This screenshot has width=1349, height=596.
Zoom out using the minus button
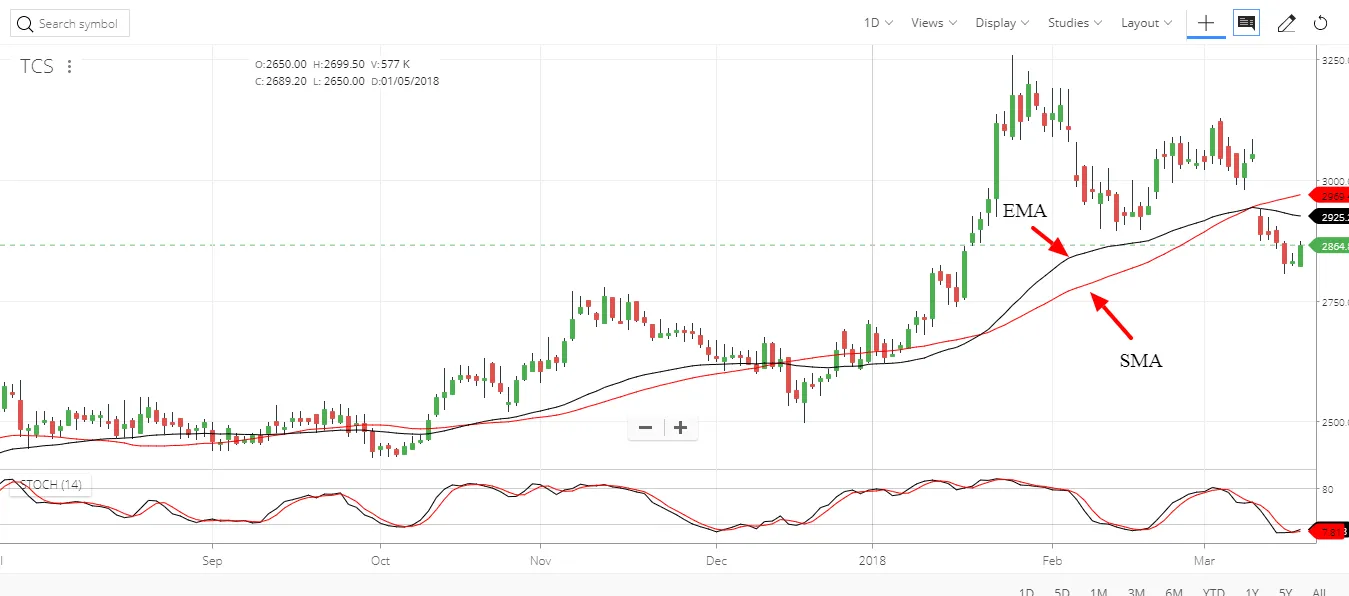pos(645,428)
